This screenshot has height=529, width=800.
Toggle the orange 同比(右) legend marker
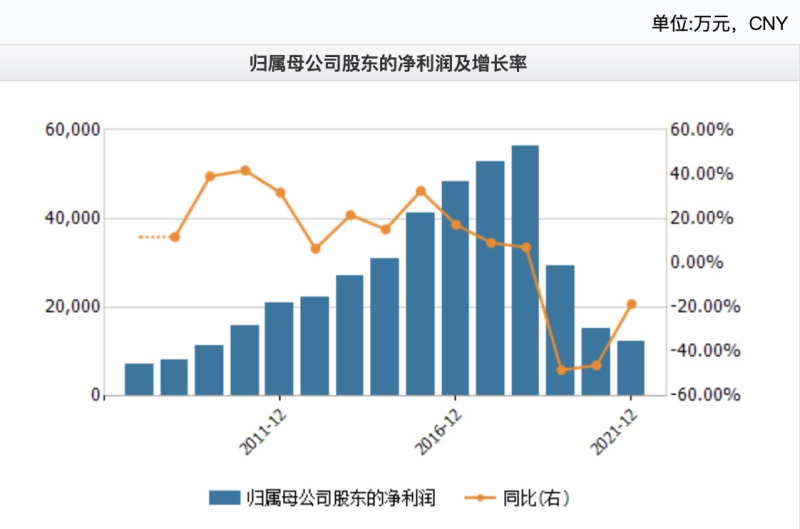pos(480,498)
